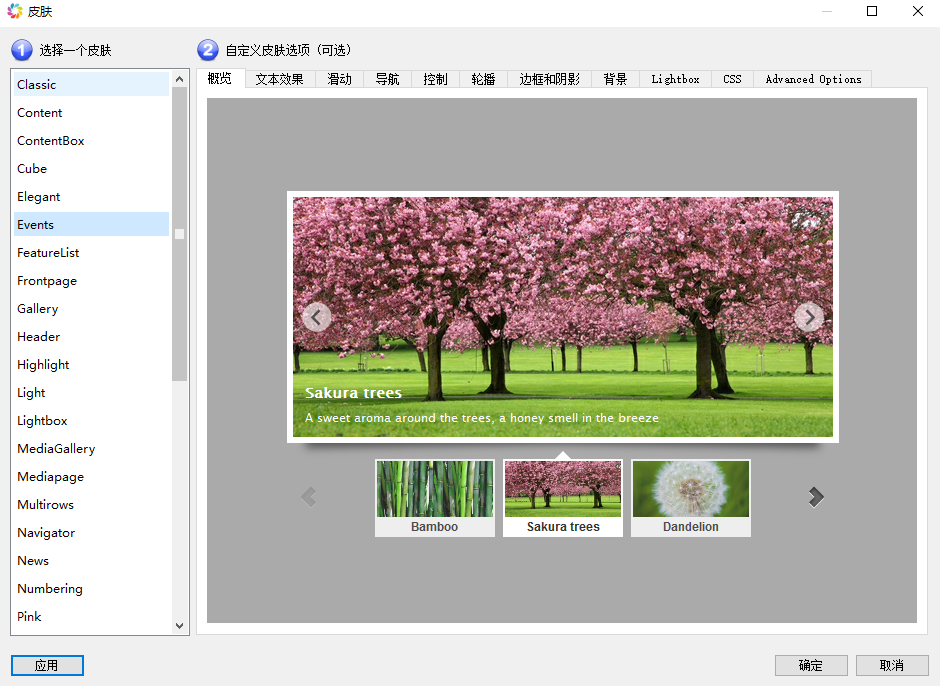Open the Lightbox tab
The width and height of the screenshot is (940, 686).
(x=675, y=79)
